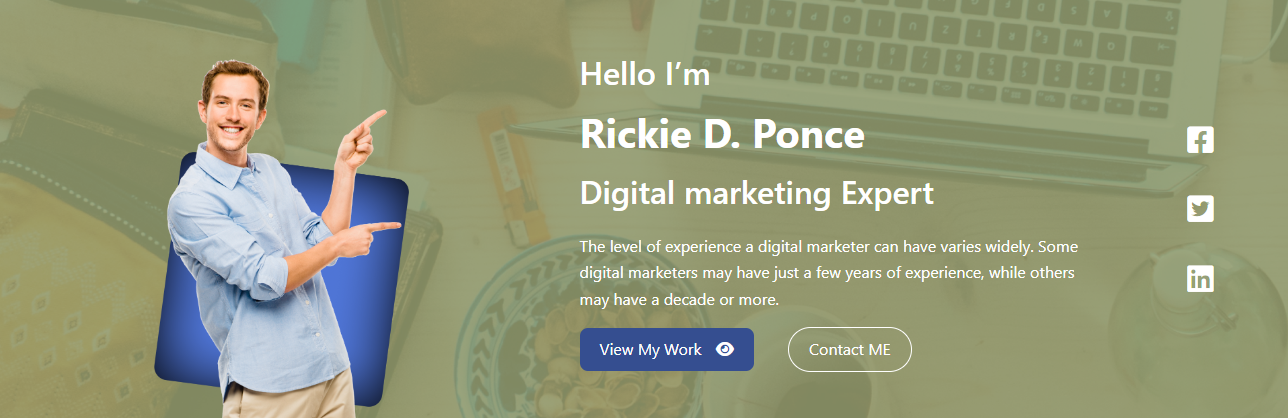Click the paragraph line starting "The level of experience"
This screenshot has height=418, width=1288.
pos(828,246)
